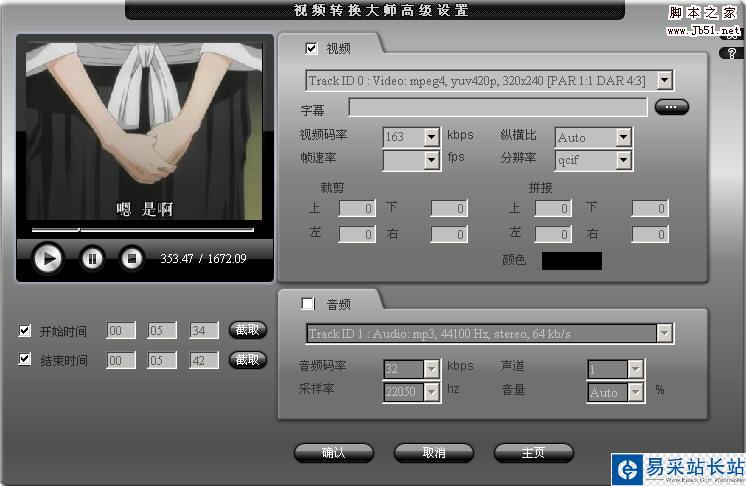Stop the video preview playback
The image size is (746, 486).
point(132,259)
